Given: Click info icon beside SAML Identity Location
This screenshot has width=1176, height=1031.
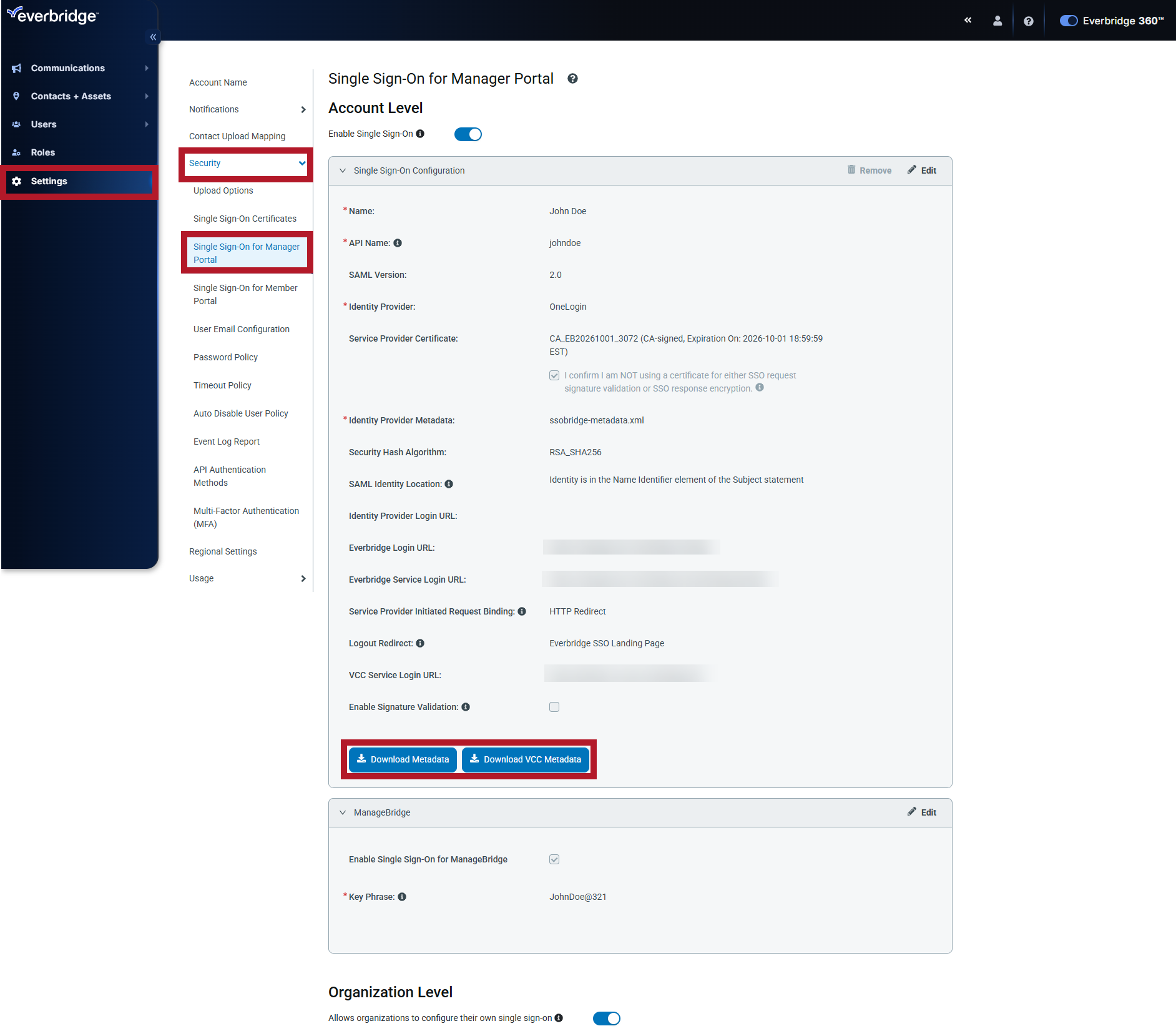Looking at the screenshot, I should click(x=449, y=484).
